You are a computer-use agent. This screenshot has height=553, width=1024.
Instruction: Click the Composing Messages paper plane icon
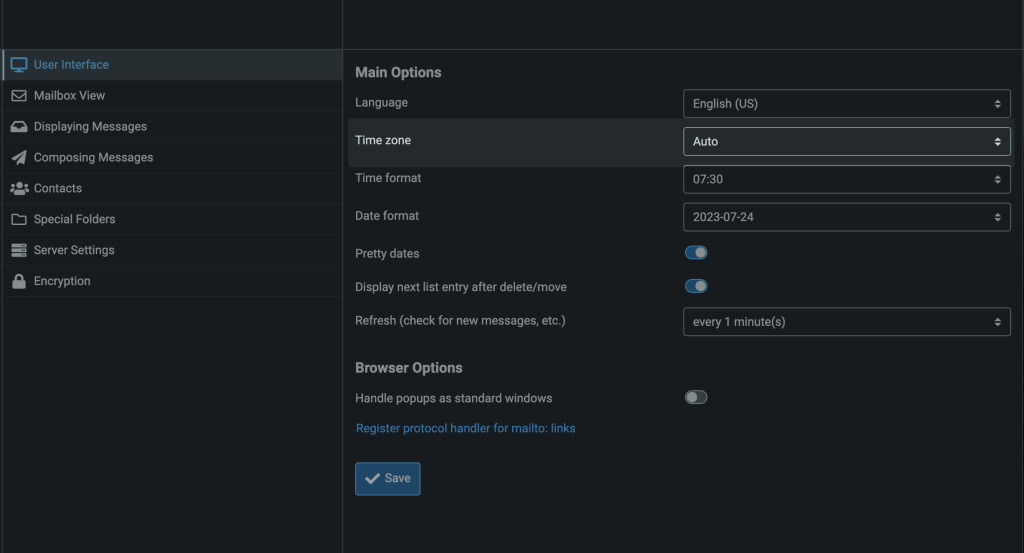tap(18, 158)
